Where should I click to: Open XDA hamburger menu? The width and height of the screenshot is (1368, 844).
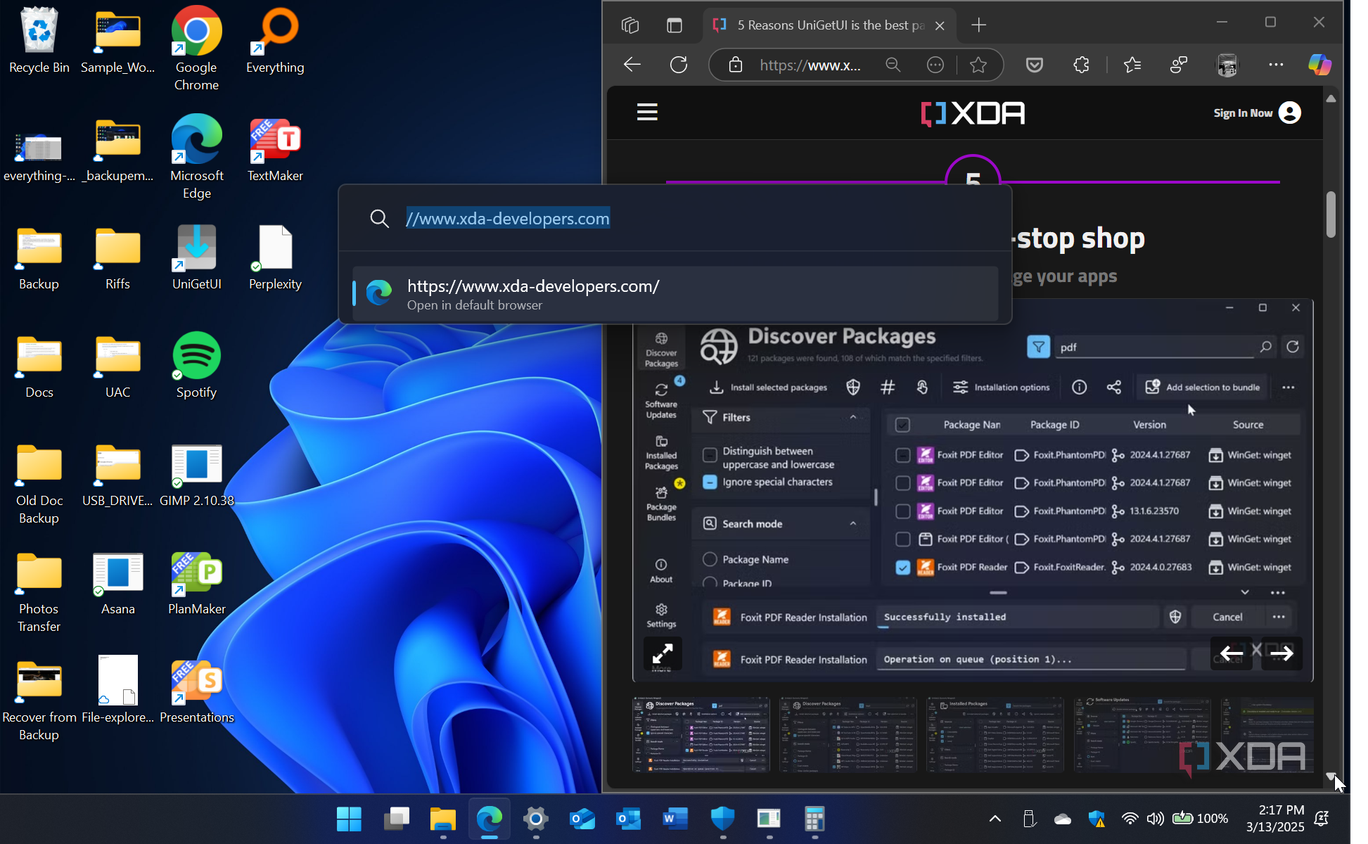click(x=647, y=112)
